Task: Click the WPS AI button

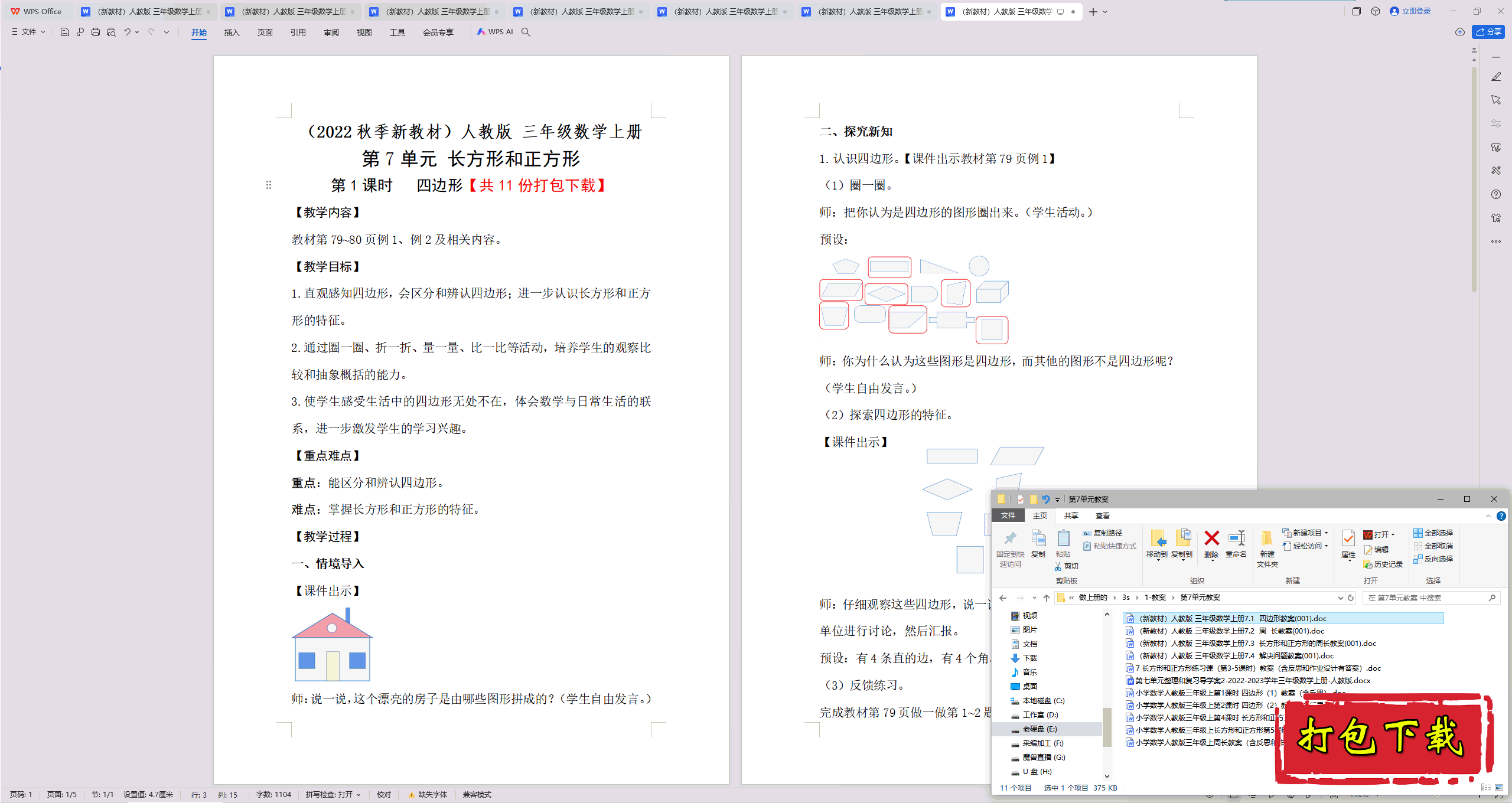Action: pos(495,32)
